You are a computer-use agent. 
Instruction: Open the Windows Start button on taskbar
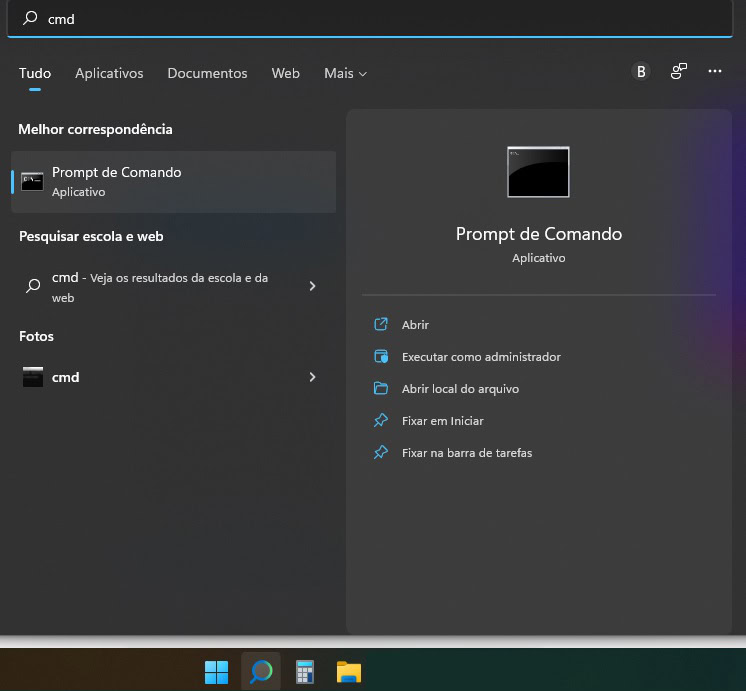pyautogui.click(x=216, y=672)
